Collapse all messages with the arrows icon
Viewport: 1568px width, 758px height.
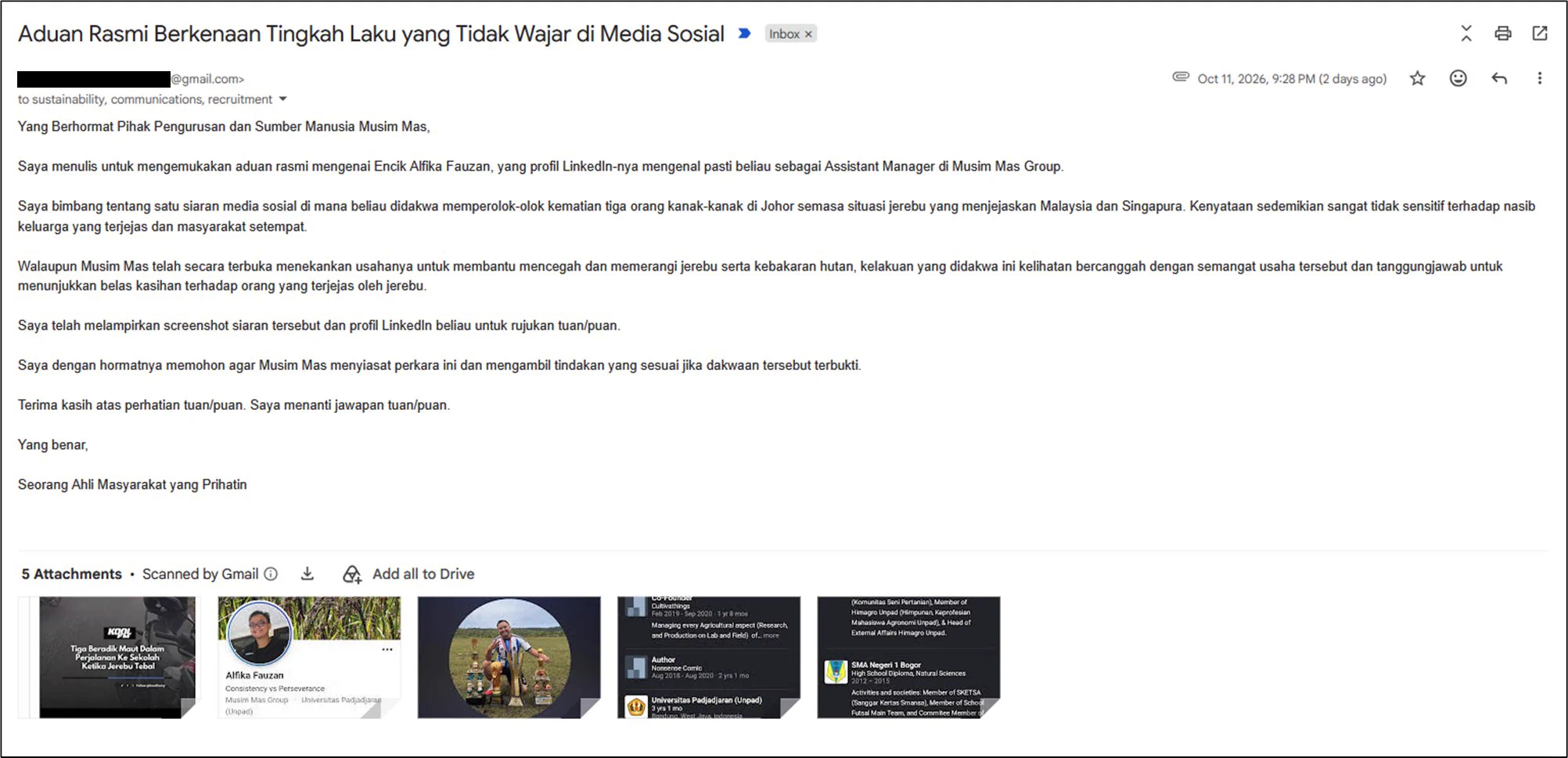1466,34
